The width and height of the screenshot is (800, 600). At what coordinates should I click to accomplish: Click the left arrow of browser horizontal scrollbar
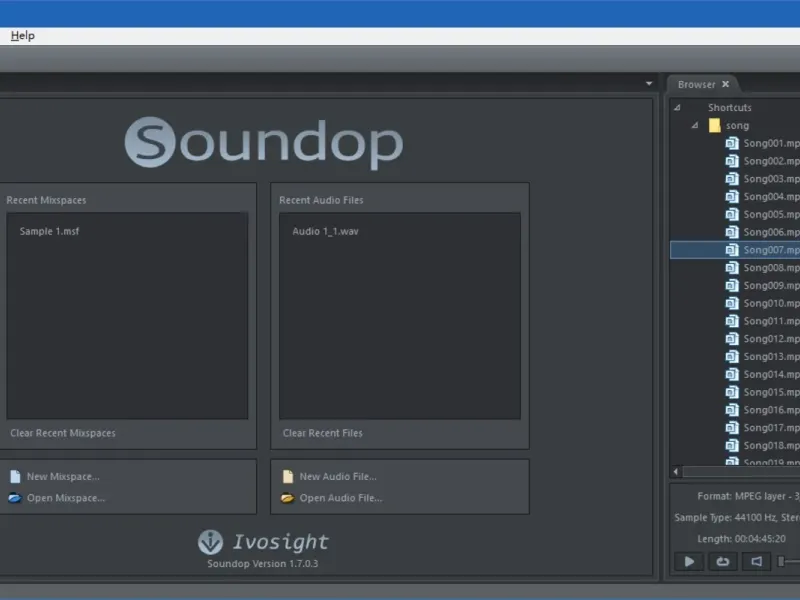click(676, 472)
